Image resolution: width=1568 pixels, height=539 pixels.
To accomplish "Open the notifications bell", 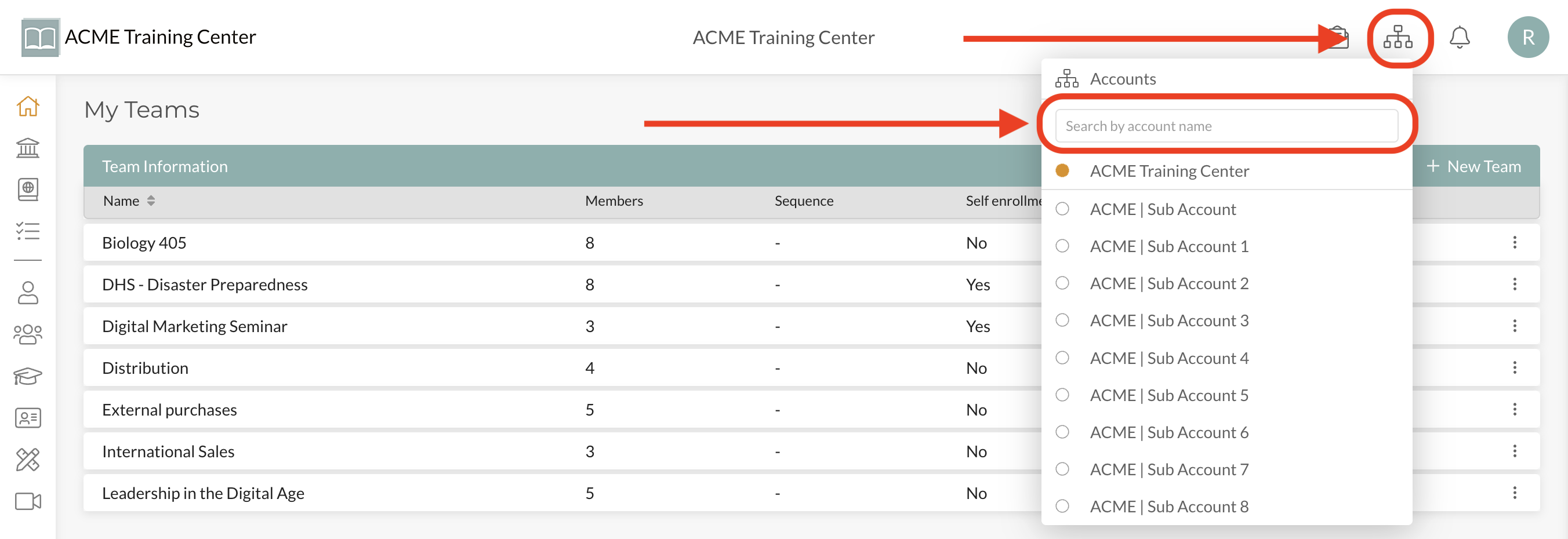I will tap(1459, 38).
